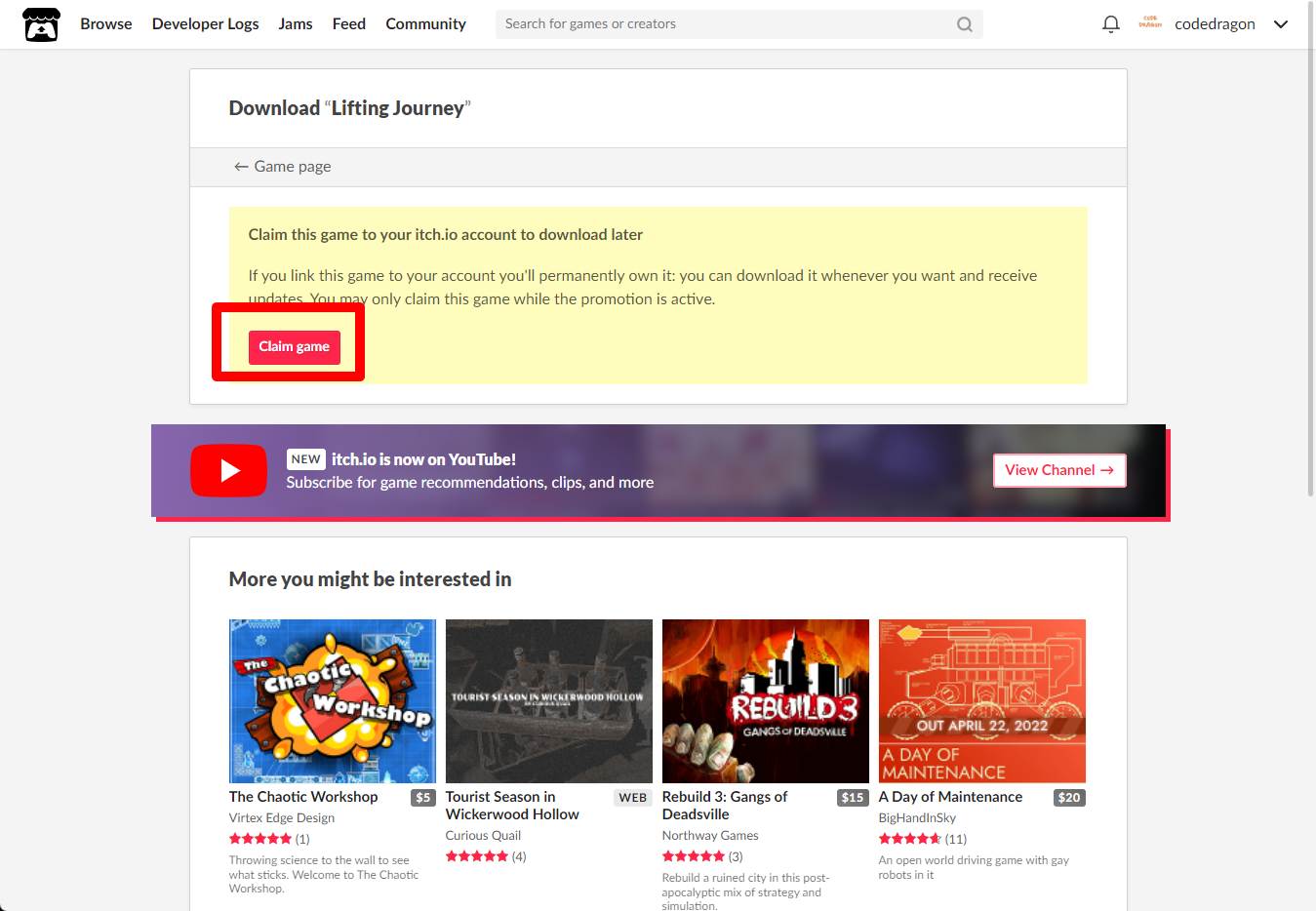Click the NEW badge in the banner
This screenshot has width=1316, height=911.
(x=306, y=459)
